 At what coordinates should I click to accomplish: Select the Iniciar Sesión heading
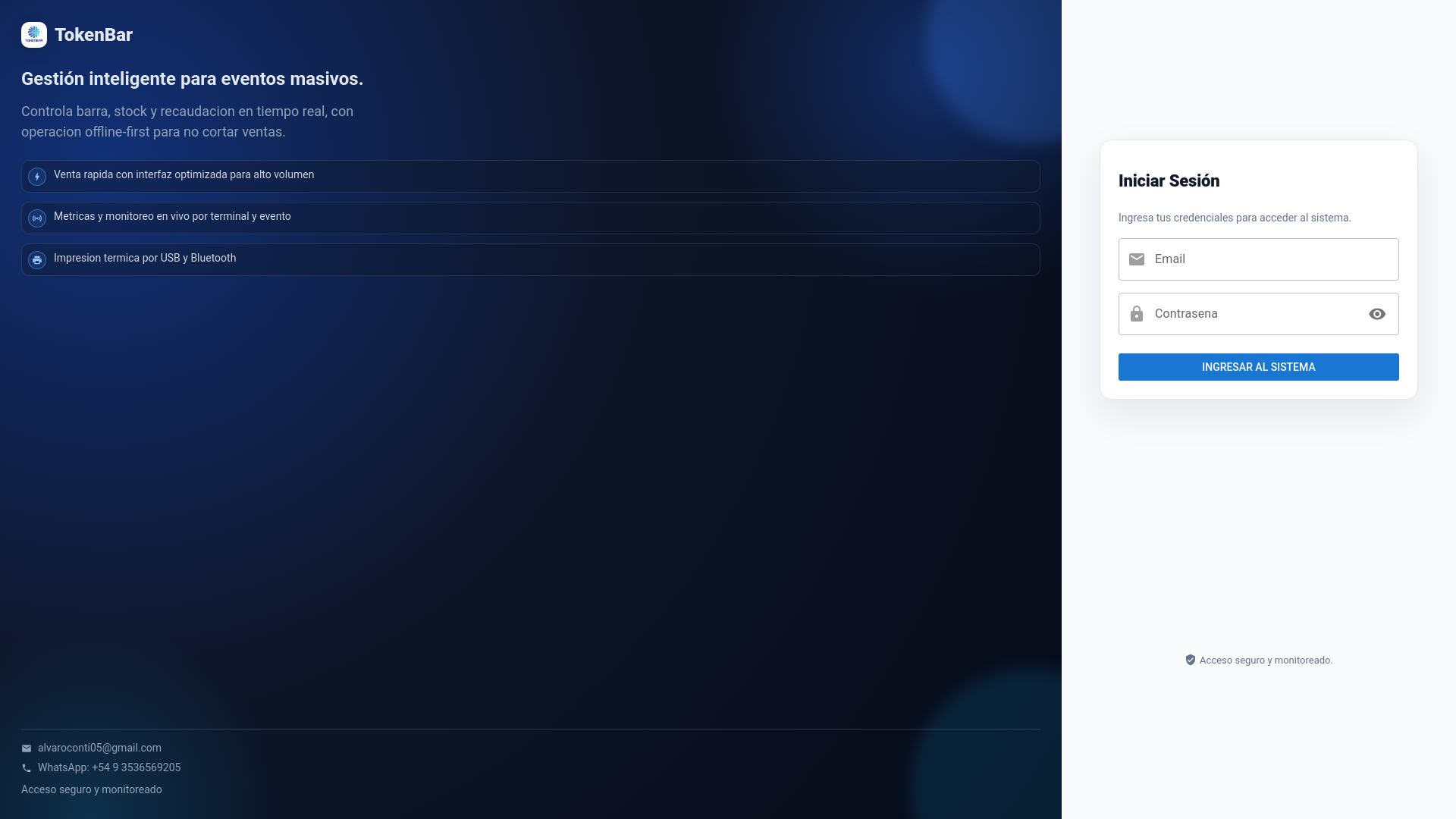click(x=1169, y=180)
